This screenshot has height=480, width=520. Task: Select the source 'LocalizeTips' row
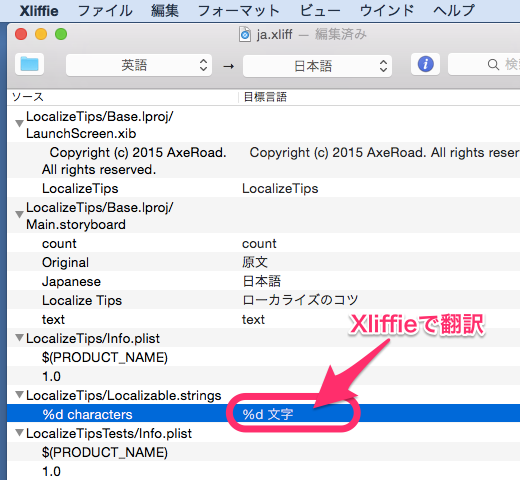[80, 188]
